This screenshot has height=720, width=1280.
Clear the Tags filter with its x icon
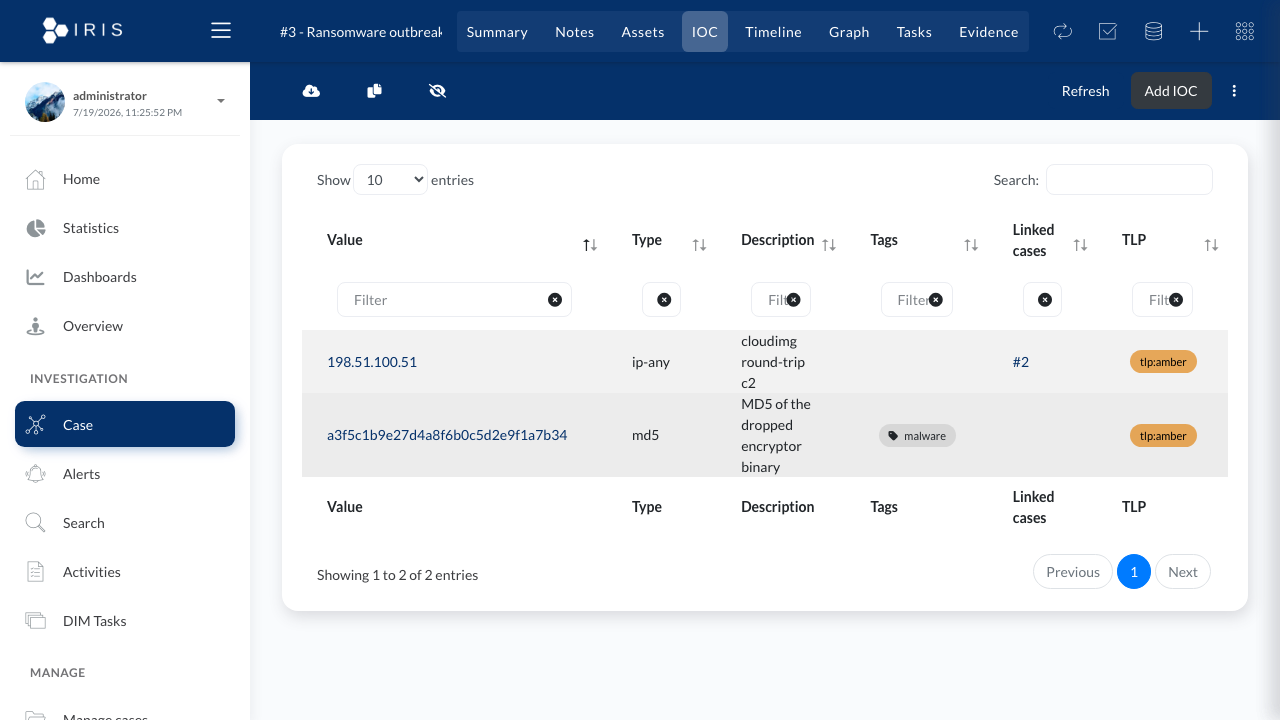coord(935,299)
